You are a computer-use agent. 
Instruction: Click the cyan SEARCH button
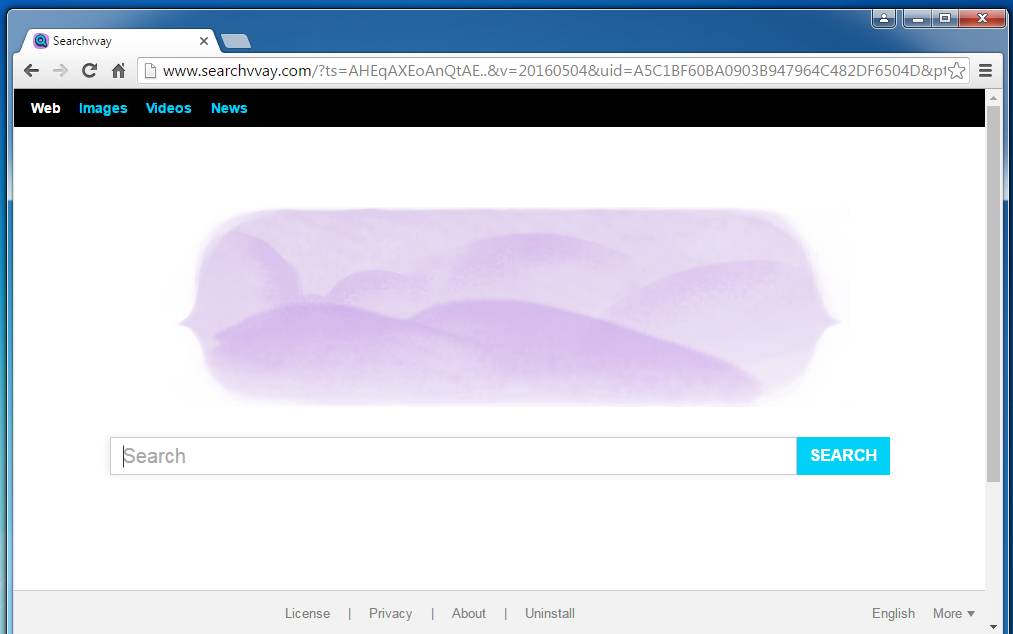[x=843, y=456]
